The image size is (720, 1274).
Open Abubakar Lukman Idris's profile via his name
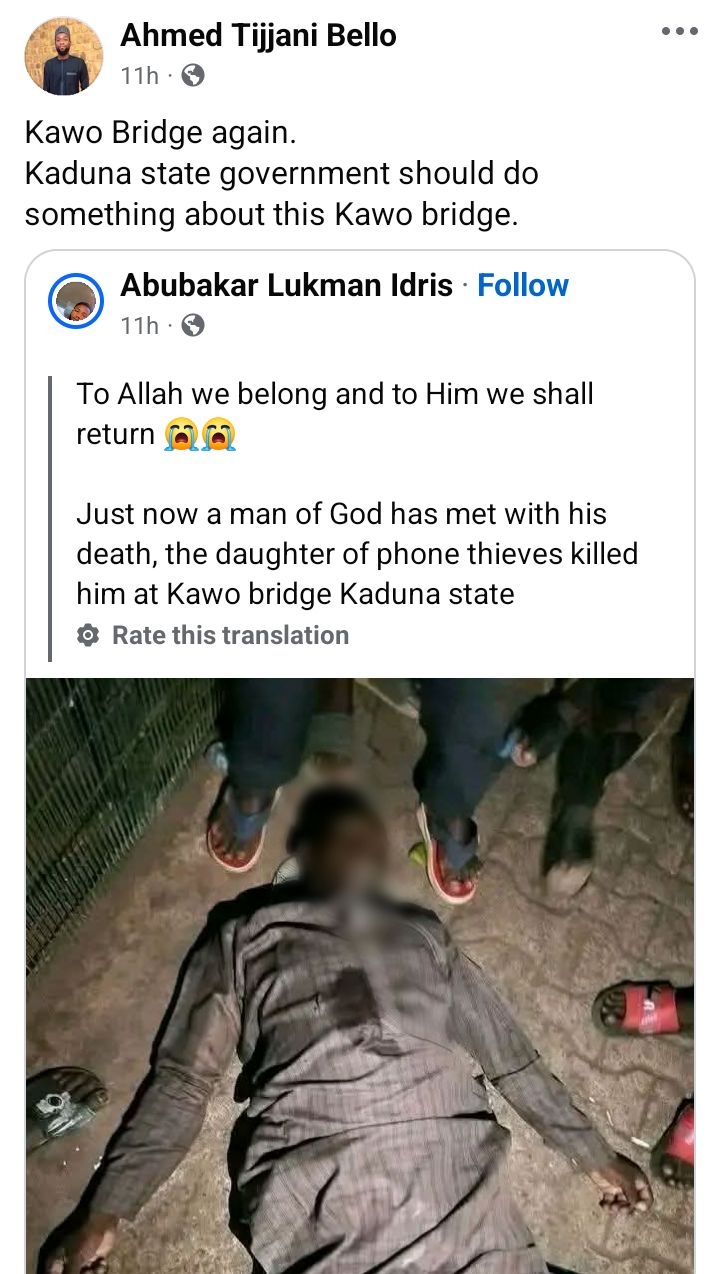coord(288,285)
